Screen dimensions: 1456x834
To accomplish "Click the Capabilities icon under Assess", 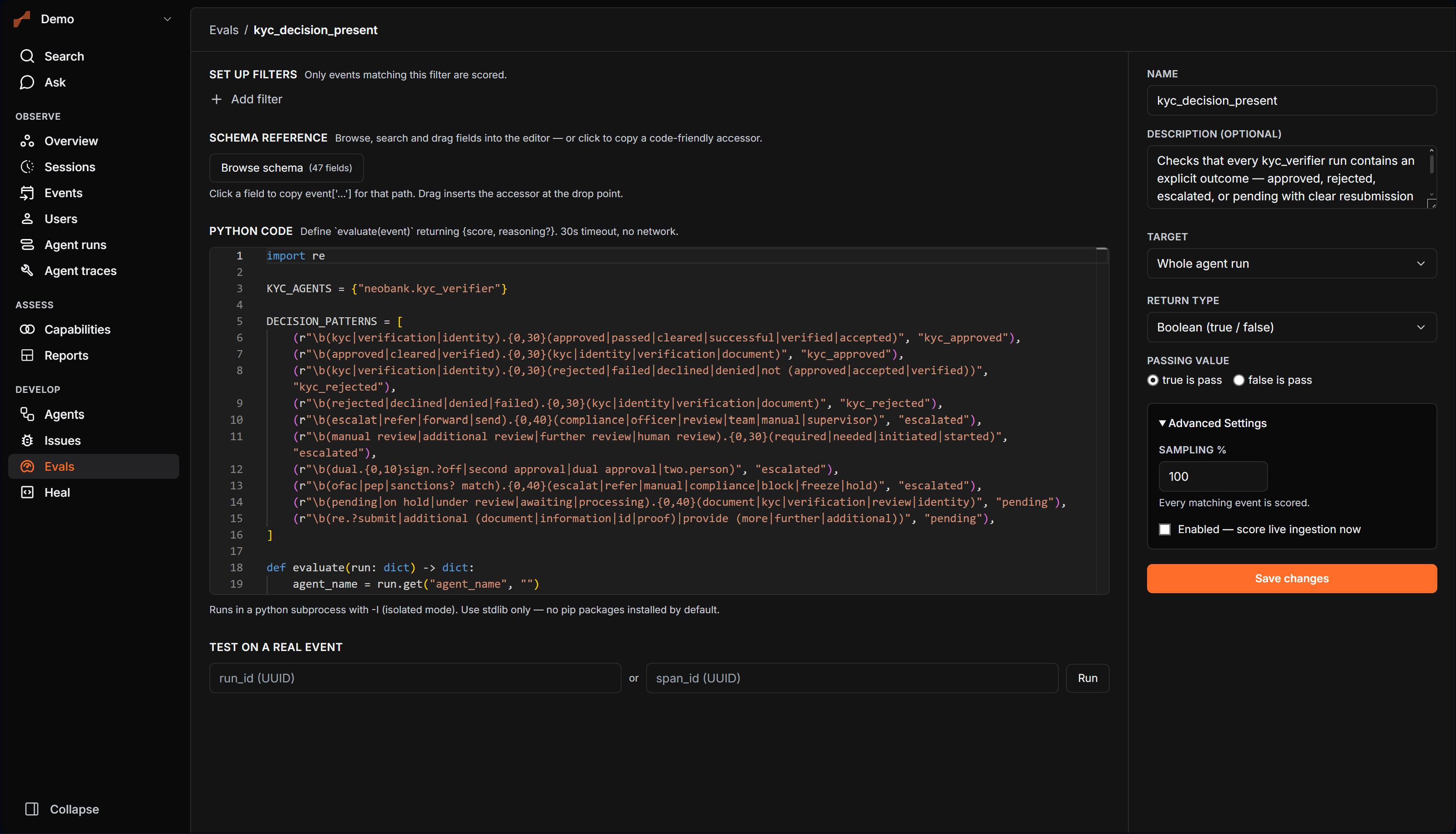I will coord(27,329).
